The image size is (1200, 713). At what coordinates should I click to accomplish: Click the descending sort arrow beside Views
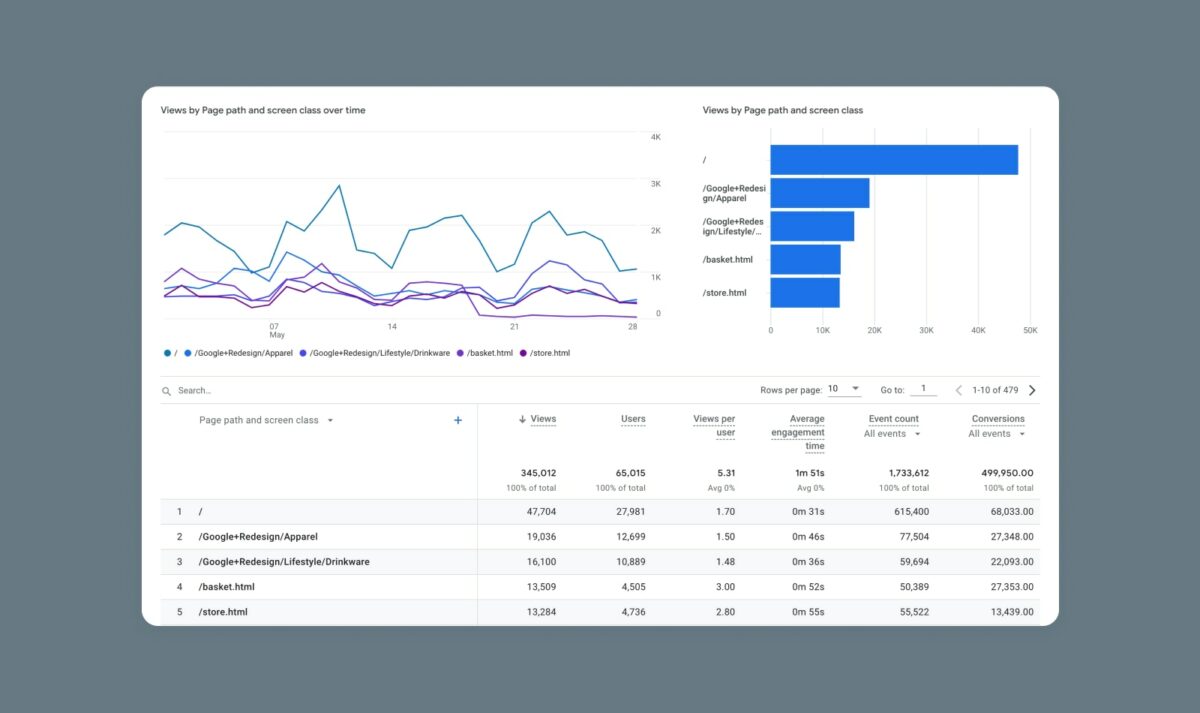point(524,418)
